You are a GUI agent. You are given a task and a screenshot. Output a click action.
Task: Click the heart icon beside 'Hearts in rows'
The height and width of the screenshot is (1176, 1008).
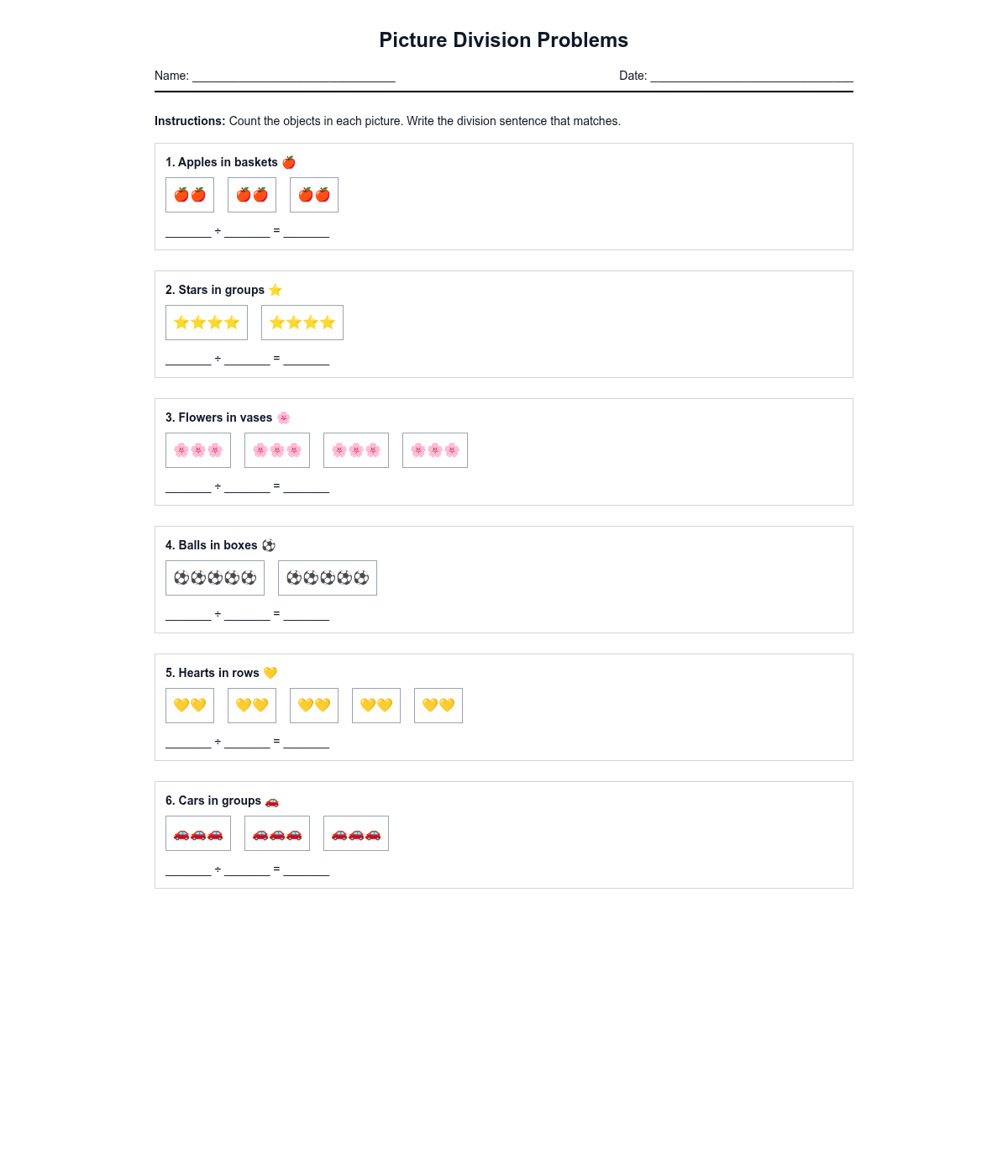pyautogui.click(x=270, y=673)
